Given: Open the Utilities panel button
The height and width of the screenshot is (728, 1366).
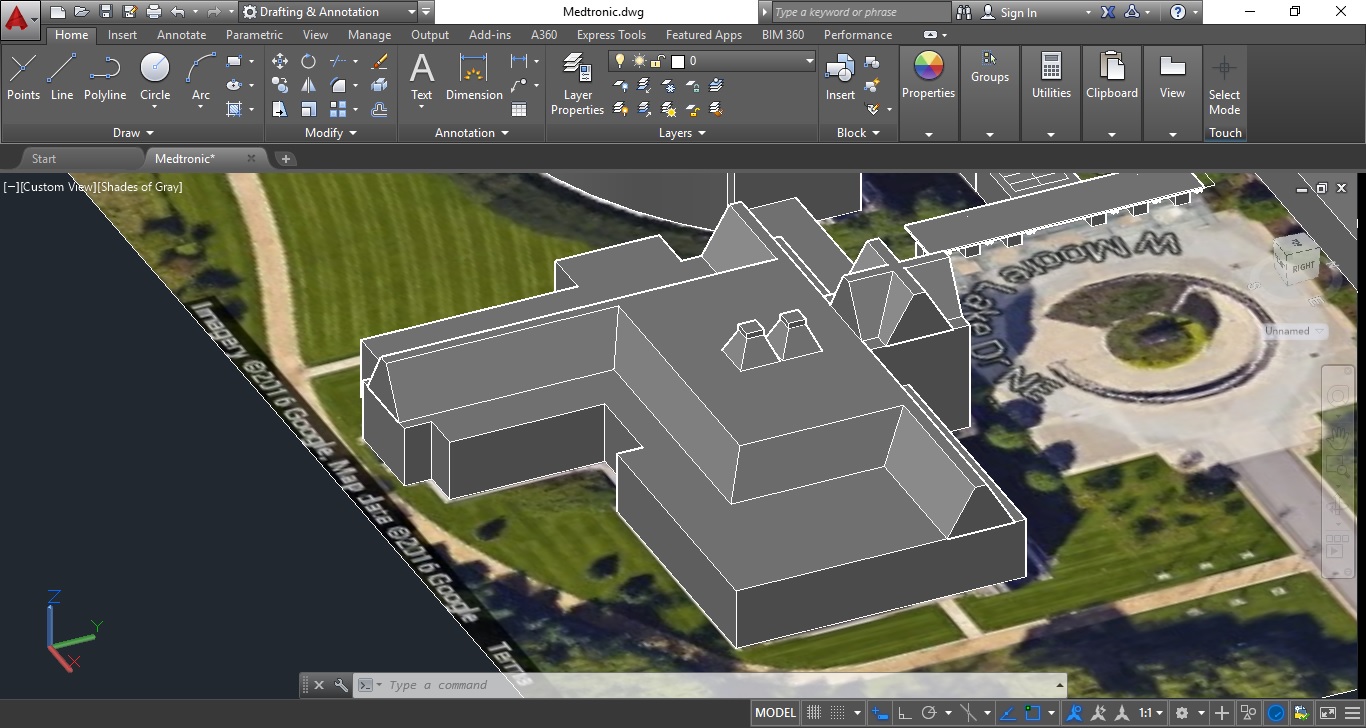Looking at the screenshot, I should tap(1051, 92).
